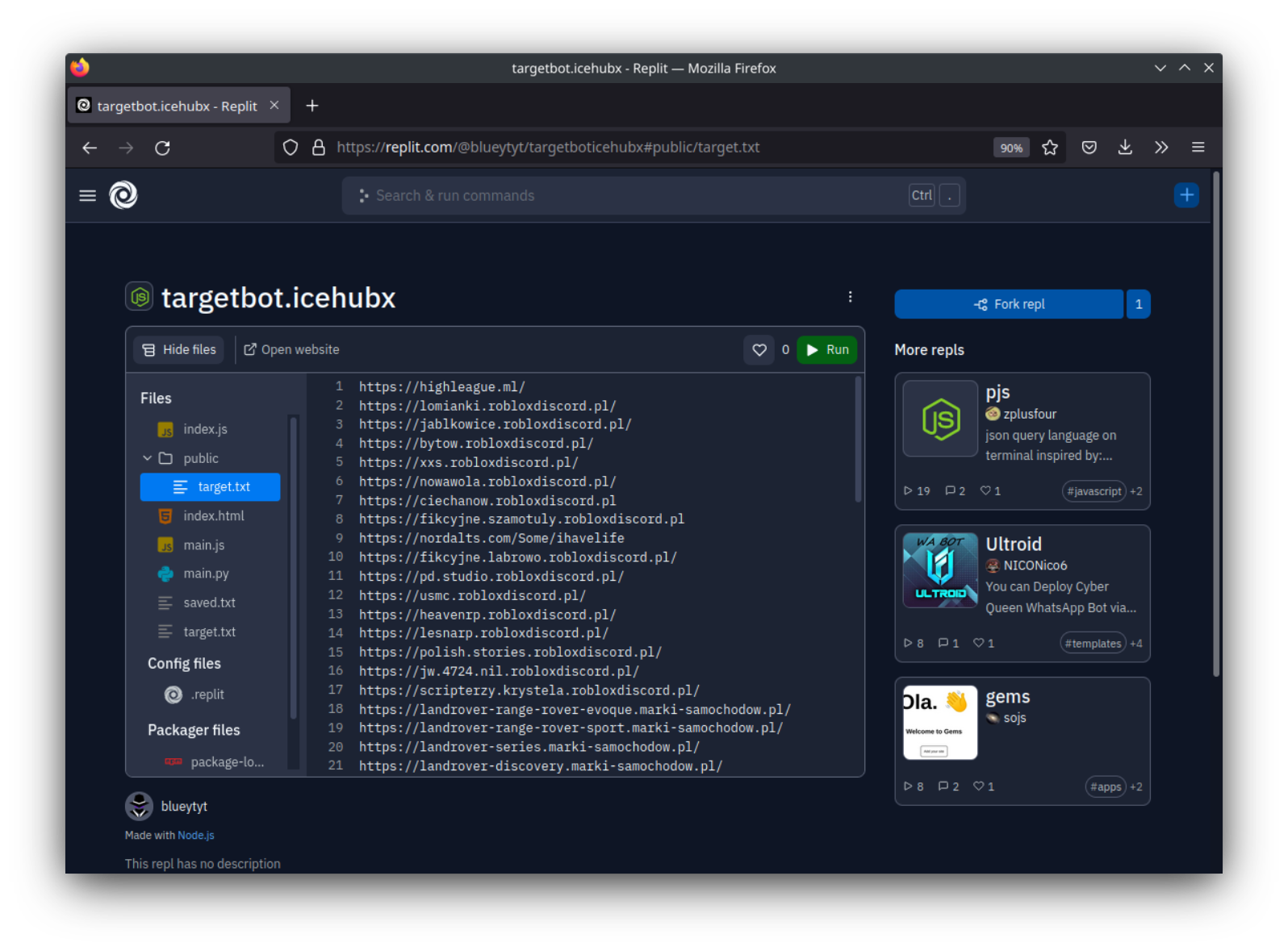Viewport: 1288px width, 951px height.
Task: Like the repl with the heart button
Action: 759,349
